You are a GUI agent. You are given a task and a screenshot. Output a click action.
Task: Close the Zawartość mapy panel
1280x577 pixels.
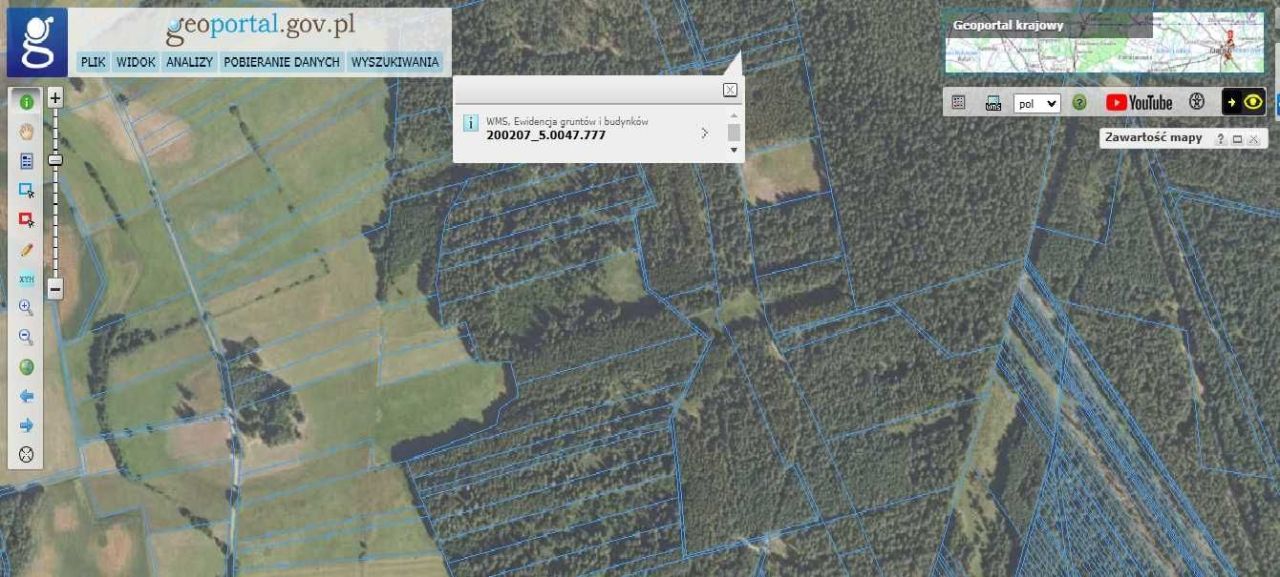point(1253,140)
